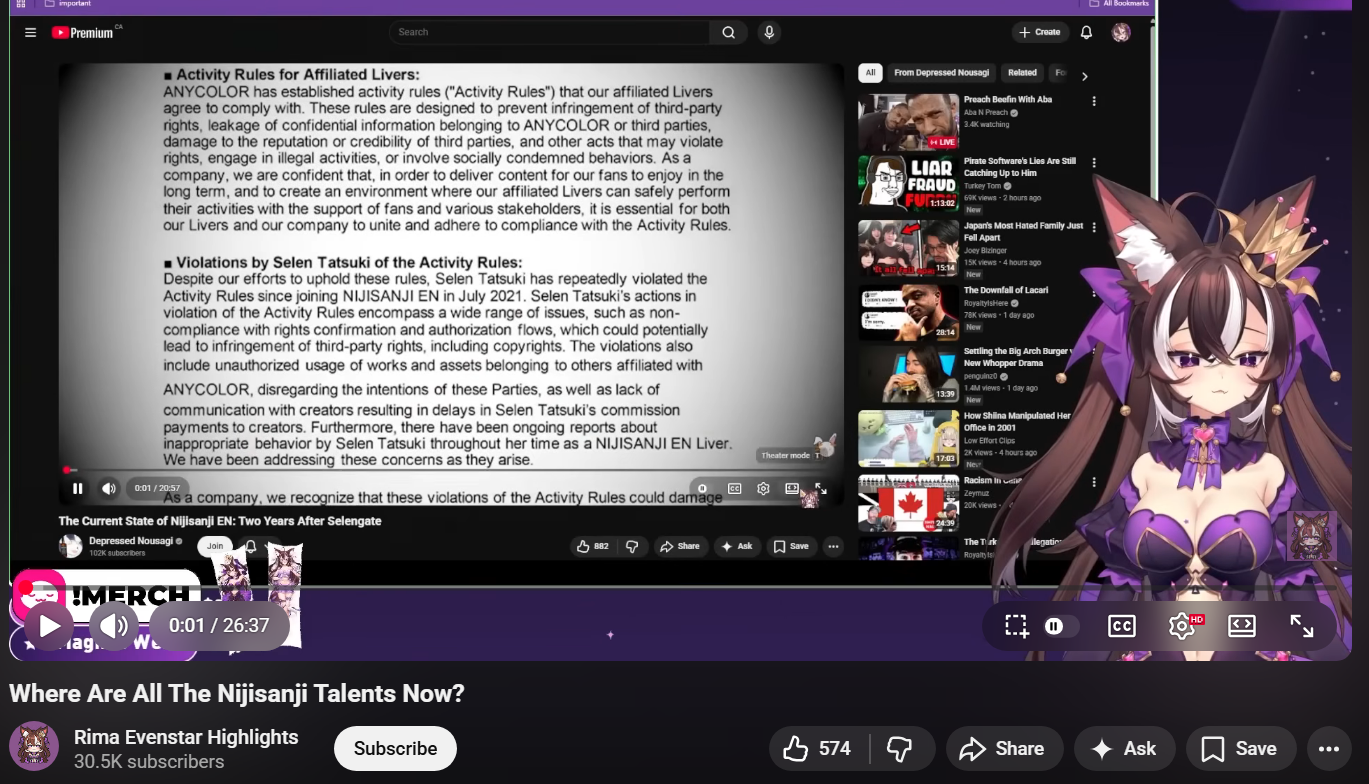Image resolution: width=1369 pixels, height=784 pixels.
Task: Open the Depressed Nousagi channel avatar
Action: 71,546
